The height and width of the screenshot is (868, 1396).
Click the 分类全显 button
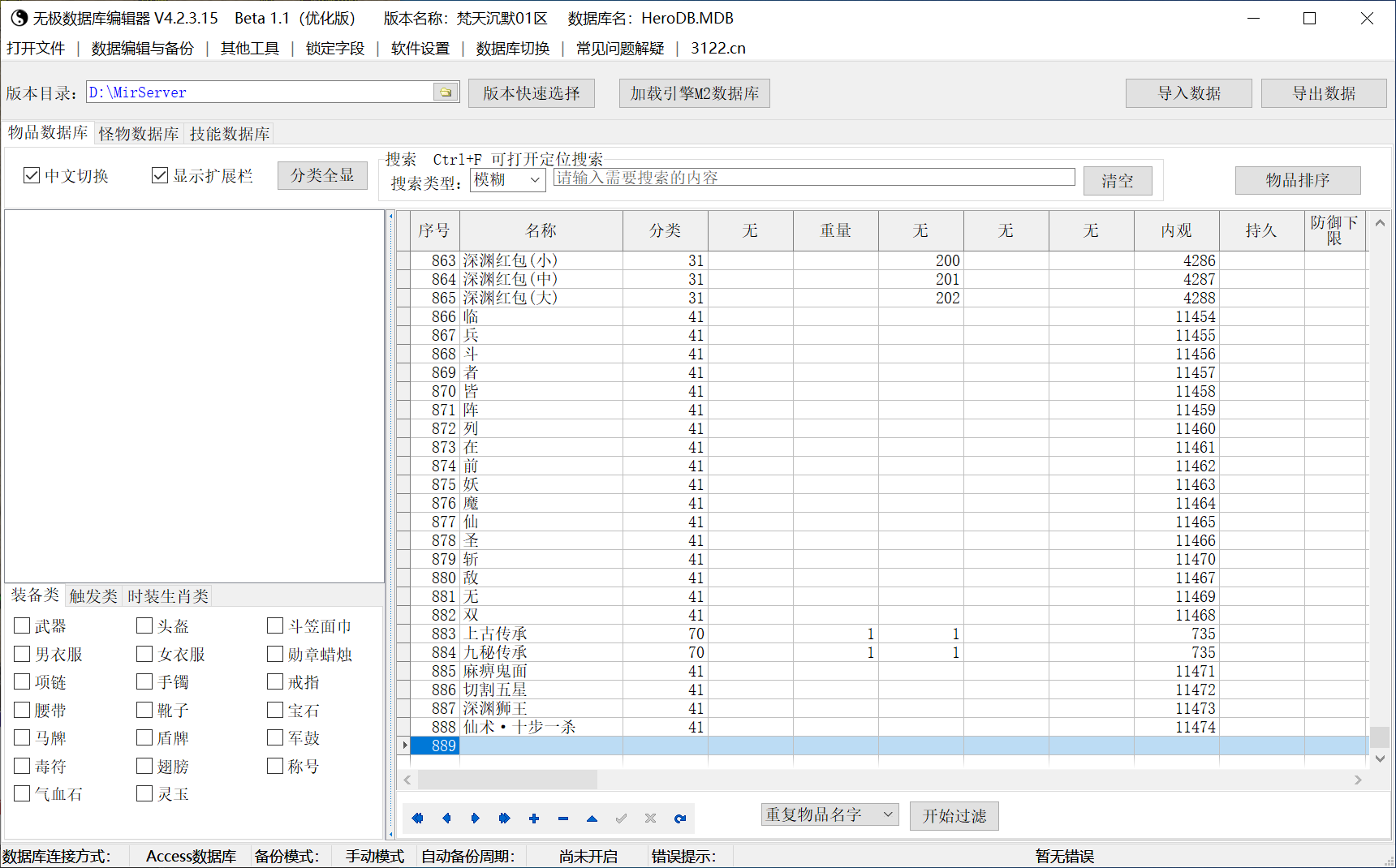[322, 175]
